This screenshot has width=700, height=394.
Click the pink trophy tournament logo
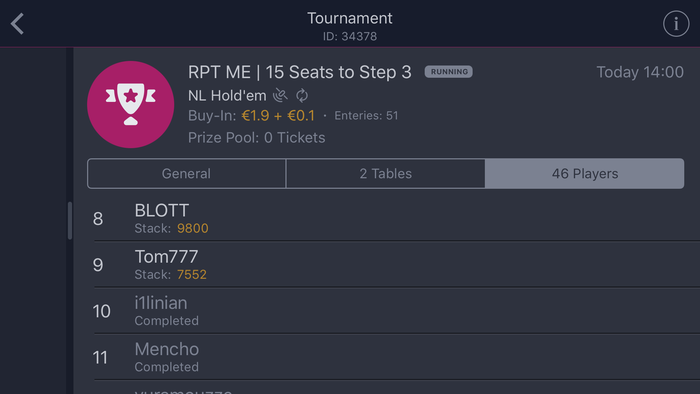(130, 104)
